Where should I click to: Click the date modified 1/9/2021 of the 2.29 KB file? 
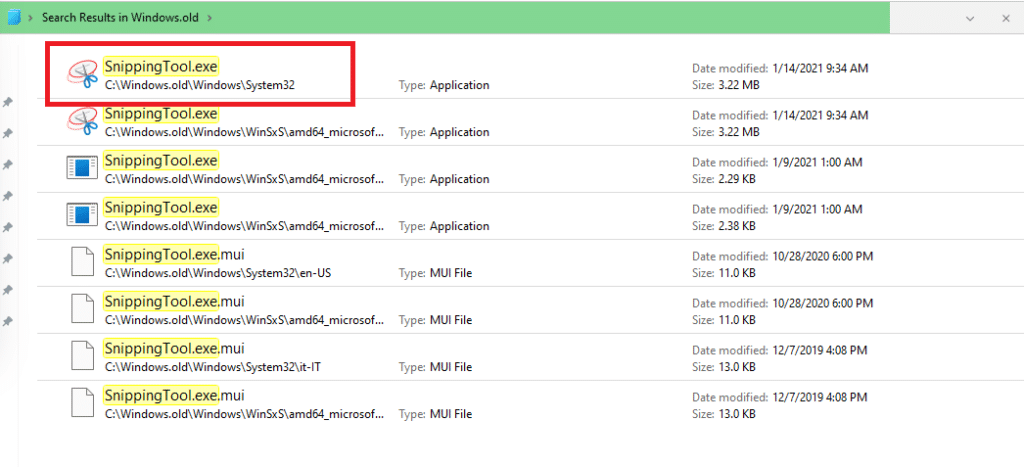click(x=816, y=162)
